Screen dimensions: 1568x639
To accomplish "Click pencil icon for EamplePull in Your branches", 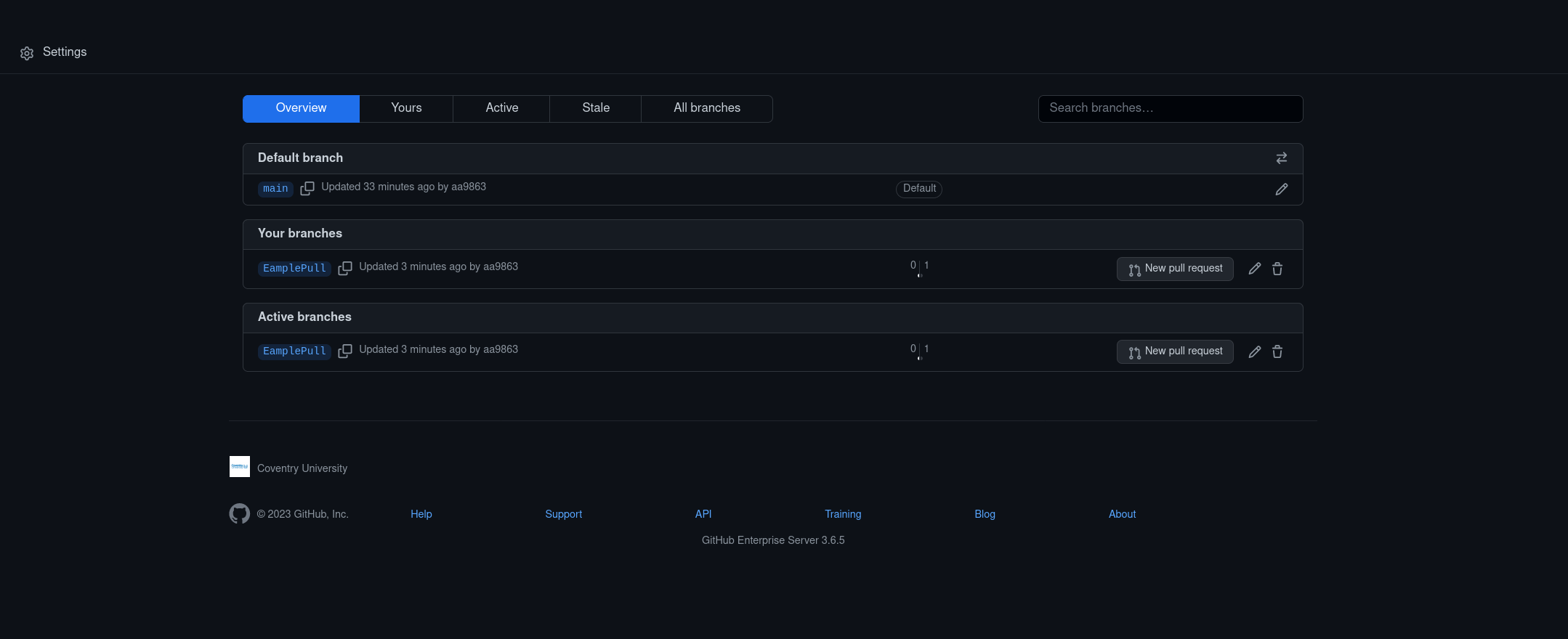I will 1254,269.
